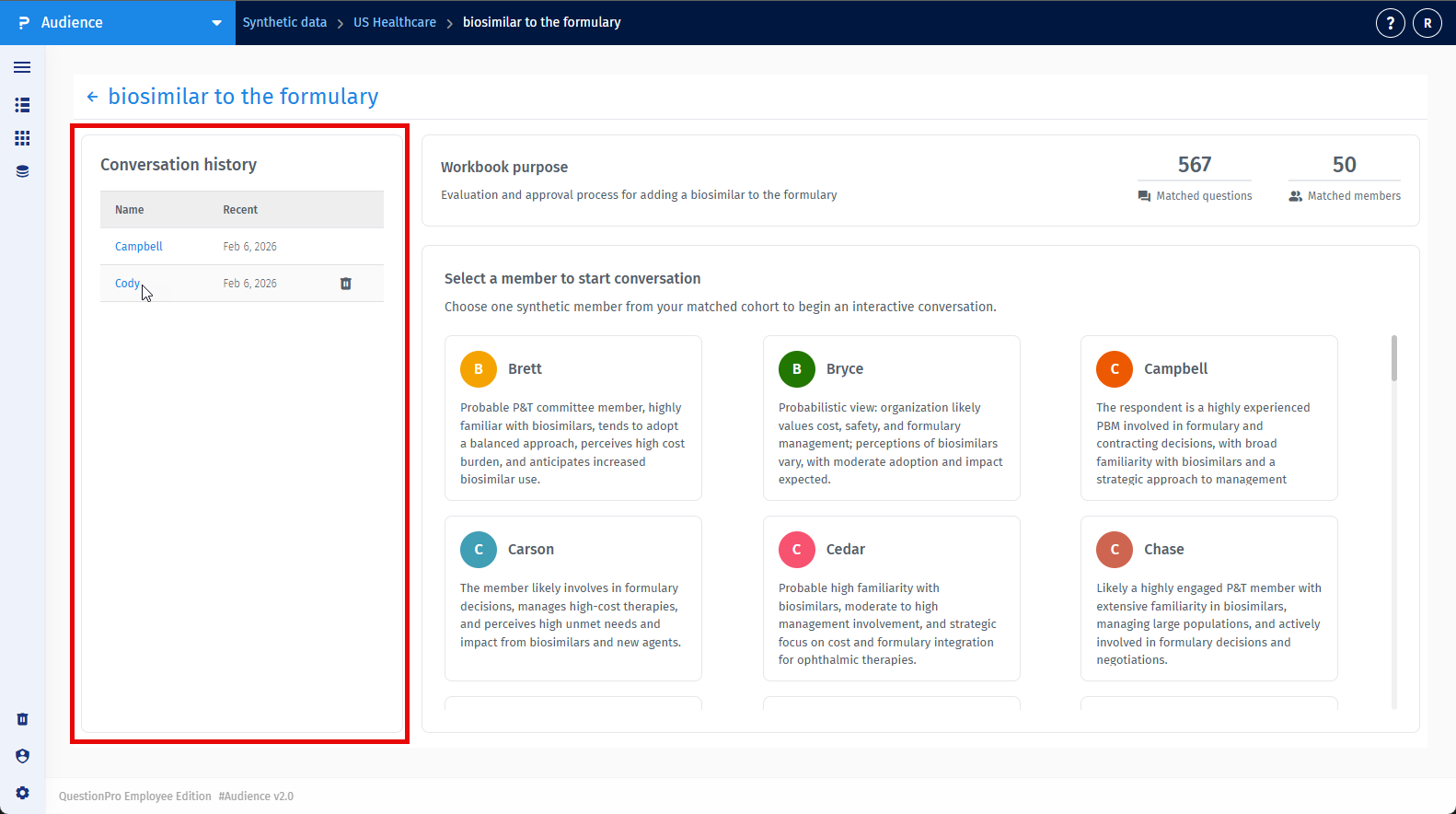Open the trash bin at sidebar bottom

tap(22, 719)
